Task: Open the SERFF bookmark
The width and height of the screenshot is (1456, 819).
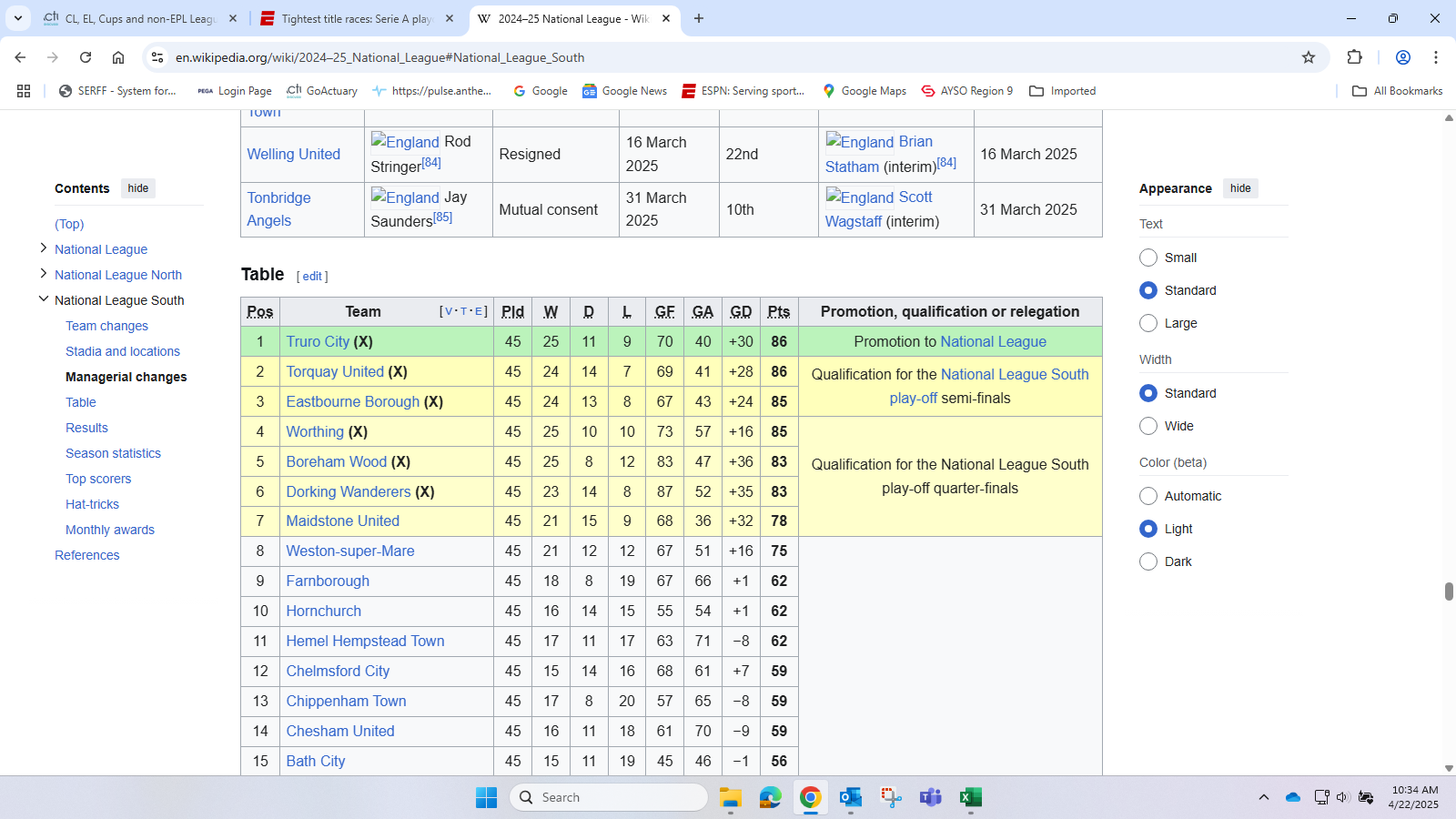Action: tap(117, 91)
